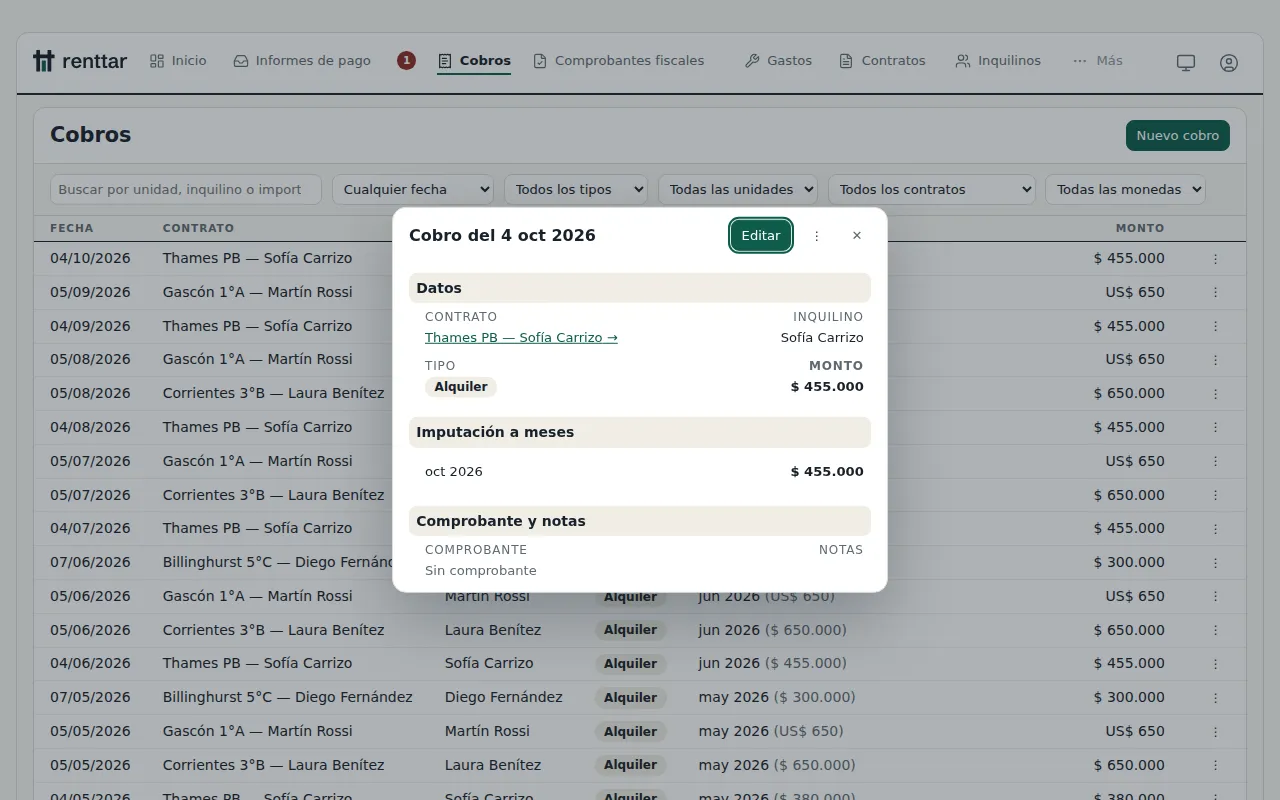Open the display monitor icon in header
Screen dimensions: 1280x800
1186,62
